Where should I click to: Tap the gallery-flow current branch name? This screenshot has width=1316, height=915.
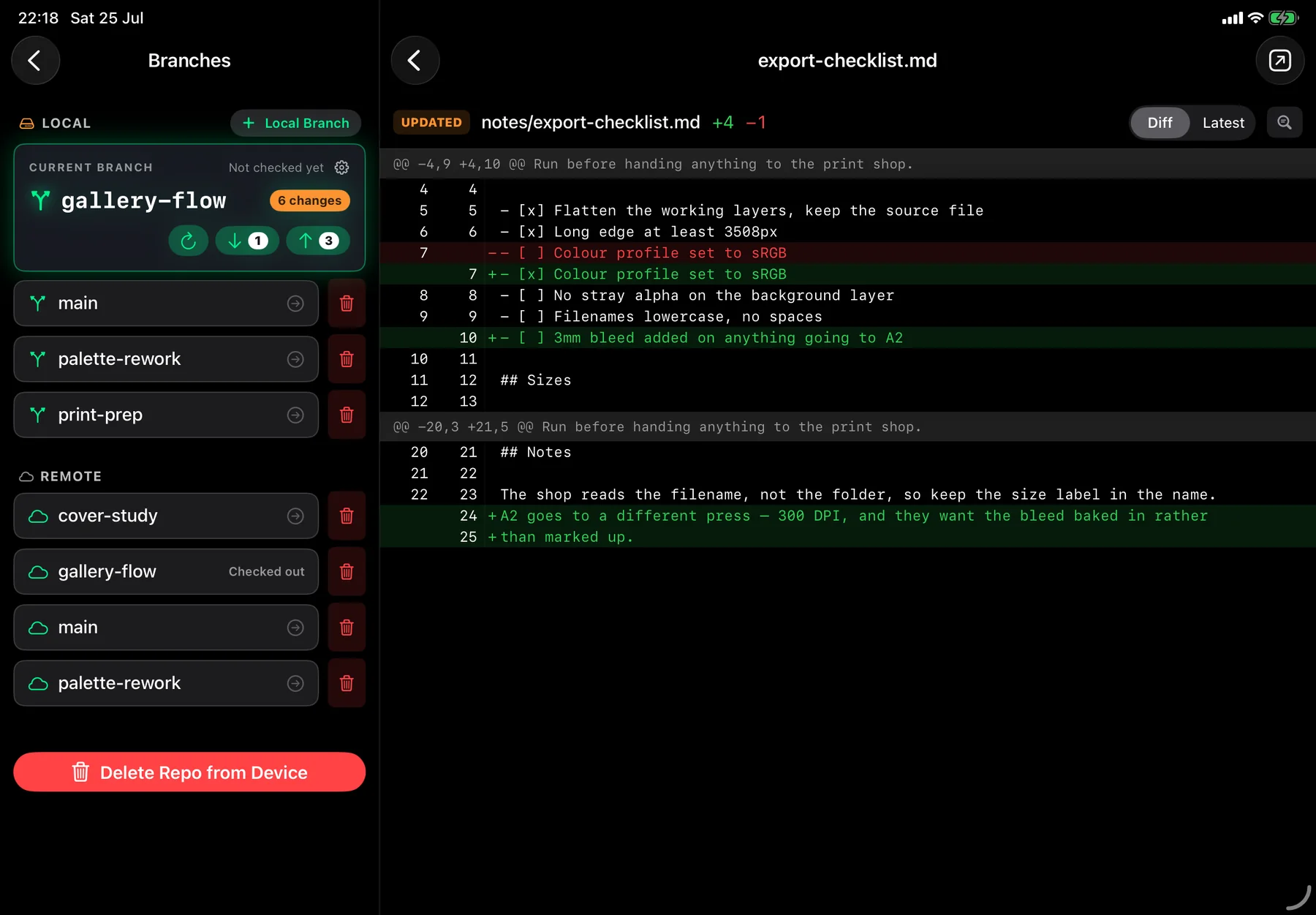click(143, 200)
